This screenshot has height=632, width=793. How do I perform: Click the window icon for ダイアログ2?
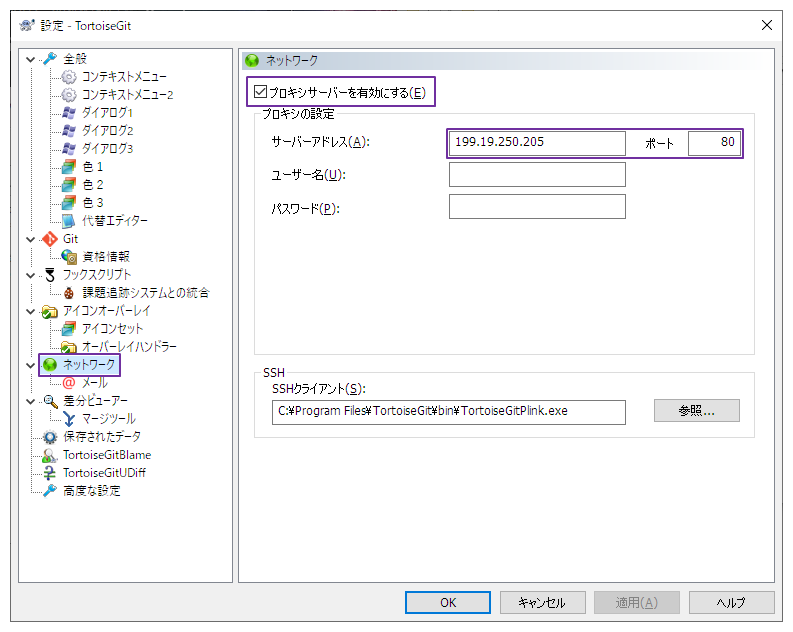[69, 131]
